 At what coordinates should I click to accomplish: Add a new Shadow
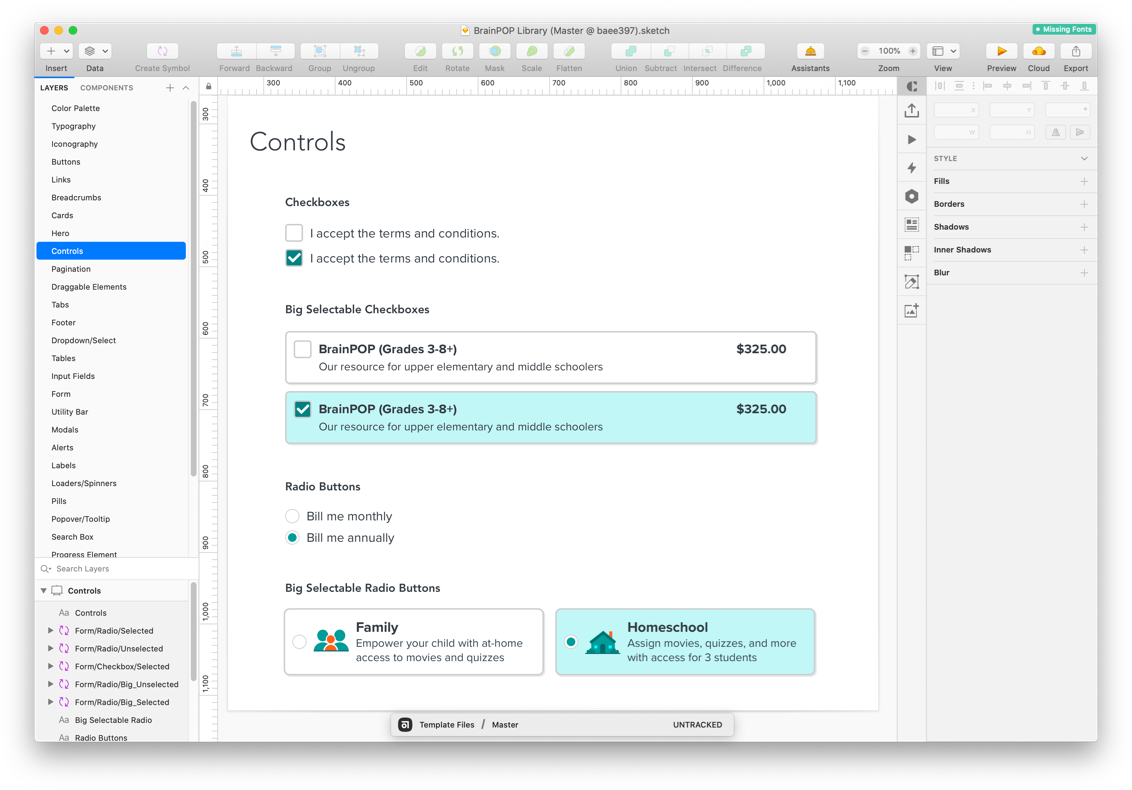click(1084, 227)
